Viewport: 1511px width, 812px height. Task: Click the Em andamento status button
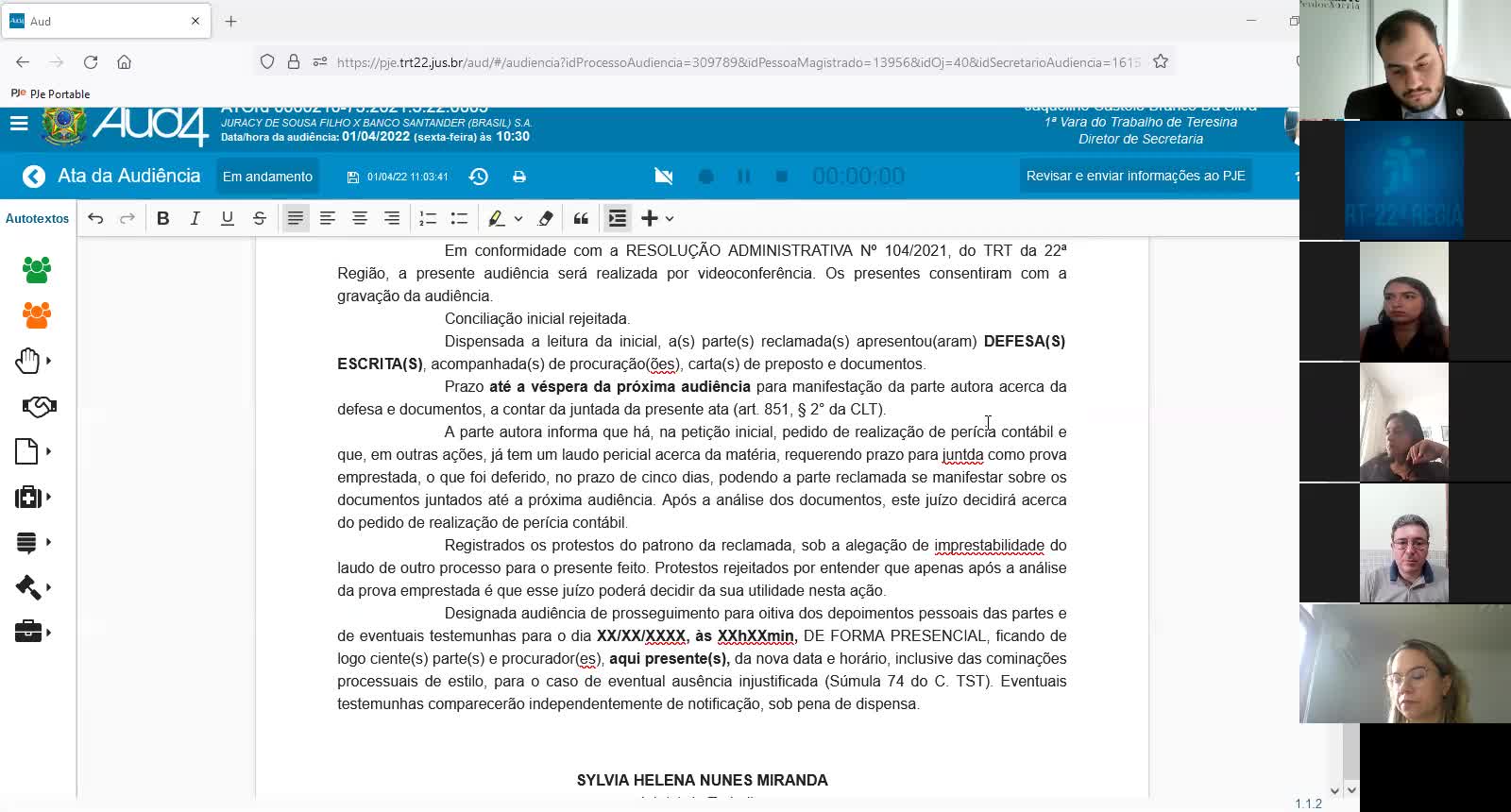tap(267, 177)
